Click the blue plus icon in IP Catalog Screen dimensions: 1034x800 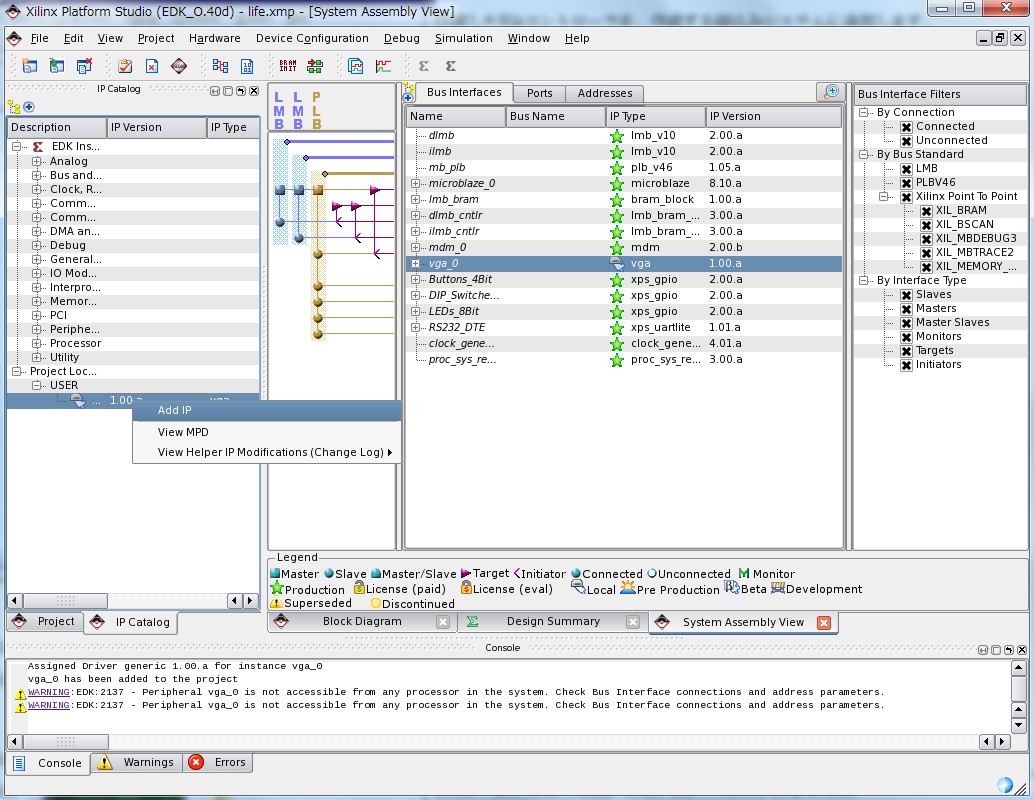pyautogui.click(x=28, y=107)
